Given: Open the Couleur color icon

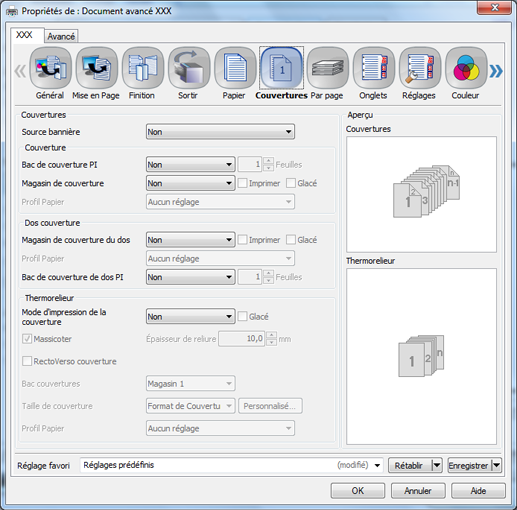Looking at the screenshot, I should click(466, 68).
